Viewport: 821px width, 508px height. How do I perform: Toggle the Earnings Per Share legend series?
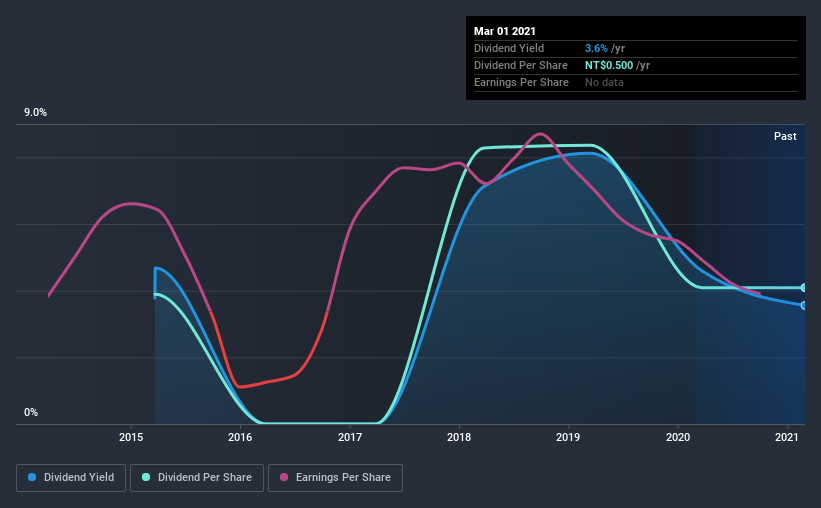335,478
